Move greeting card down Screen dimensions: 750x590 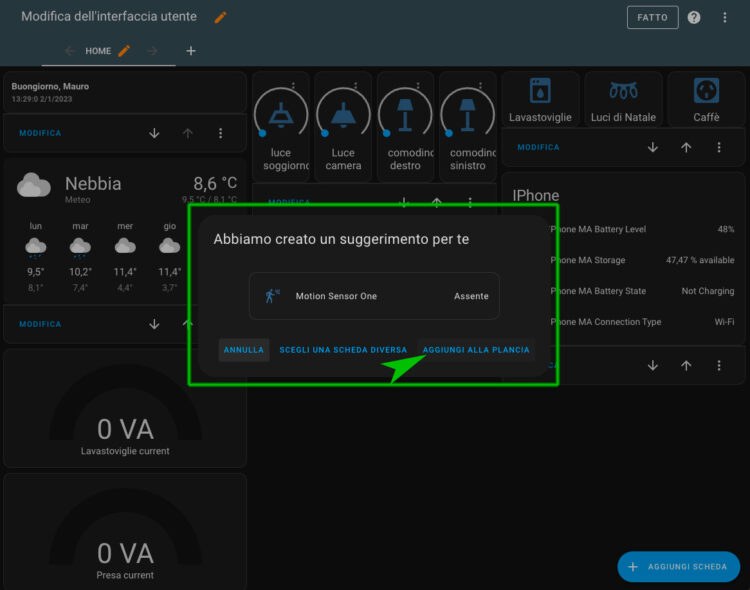(x=154, y=133)
